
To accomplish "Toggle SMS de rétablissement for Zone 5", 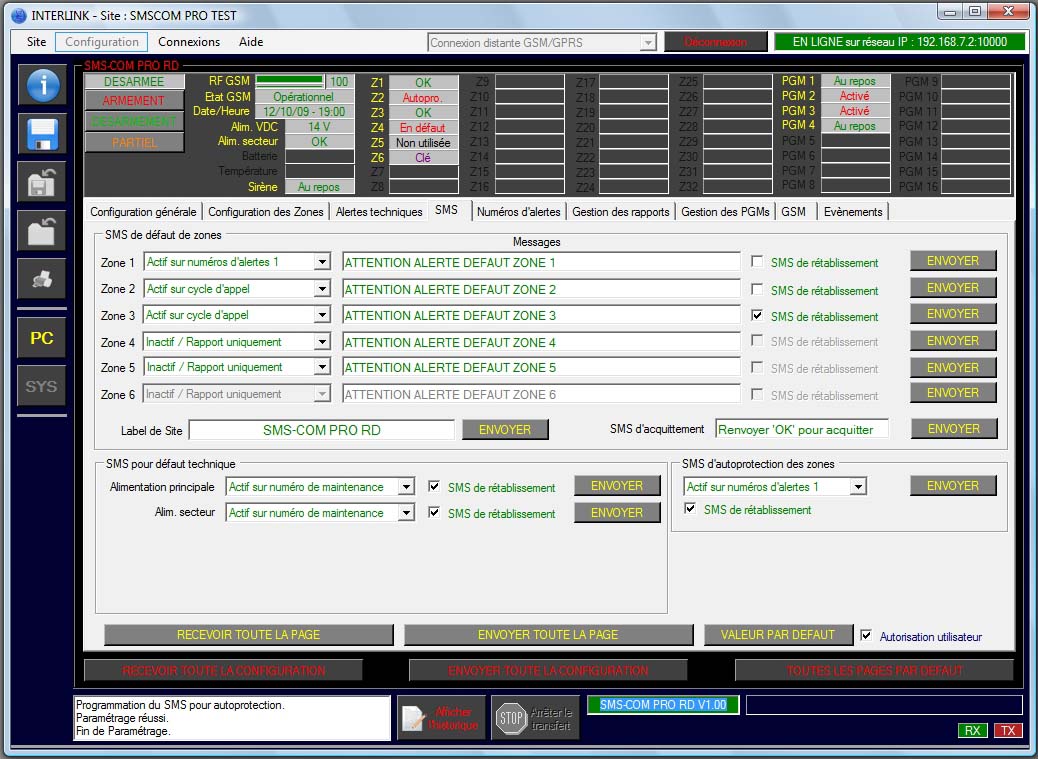I will [x=757, y=367].
